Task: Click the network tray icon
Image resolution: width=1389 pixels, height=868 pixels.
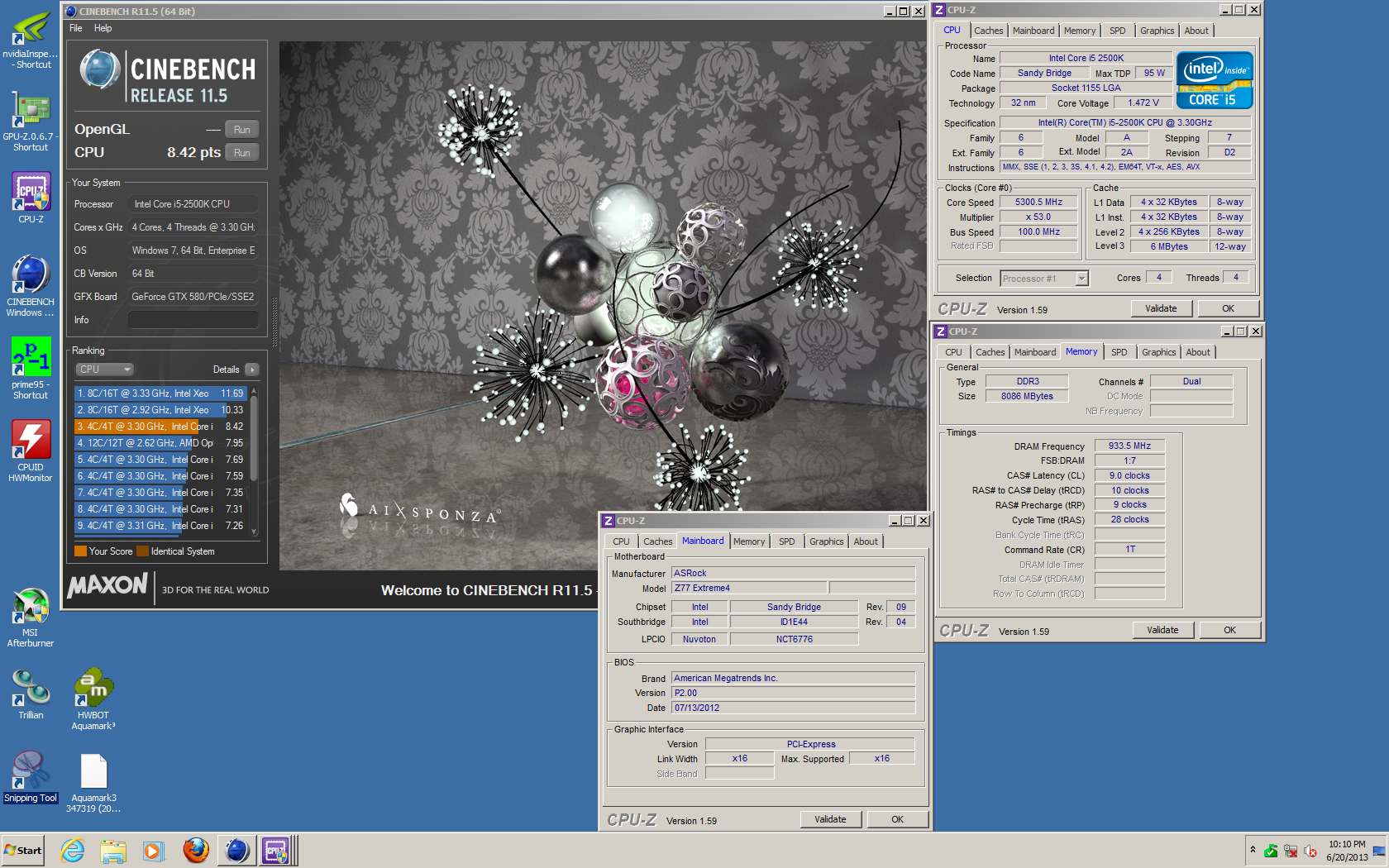Action: pyautogui.click(x=1291, y=851)
